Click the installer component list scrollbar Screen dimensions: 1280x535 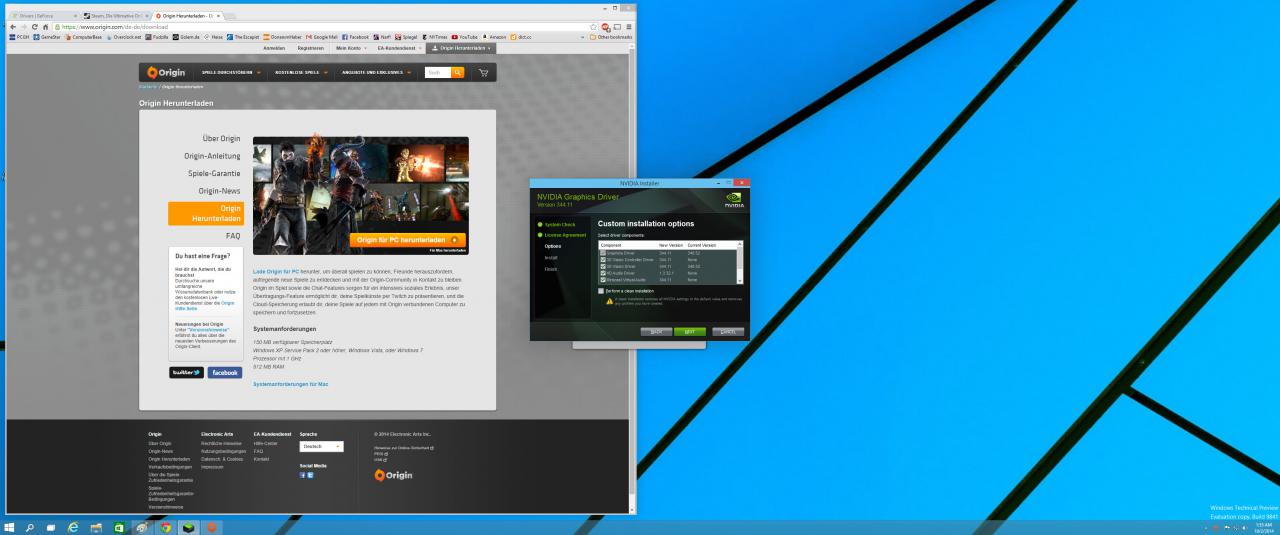click(x=740, y=263)
